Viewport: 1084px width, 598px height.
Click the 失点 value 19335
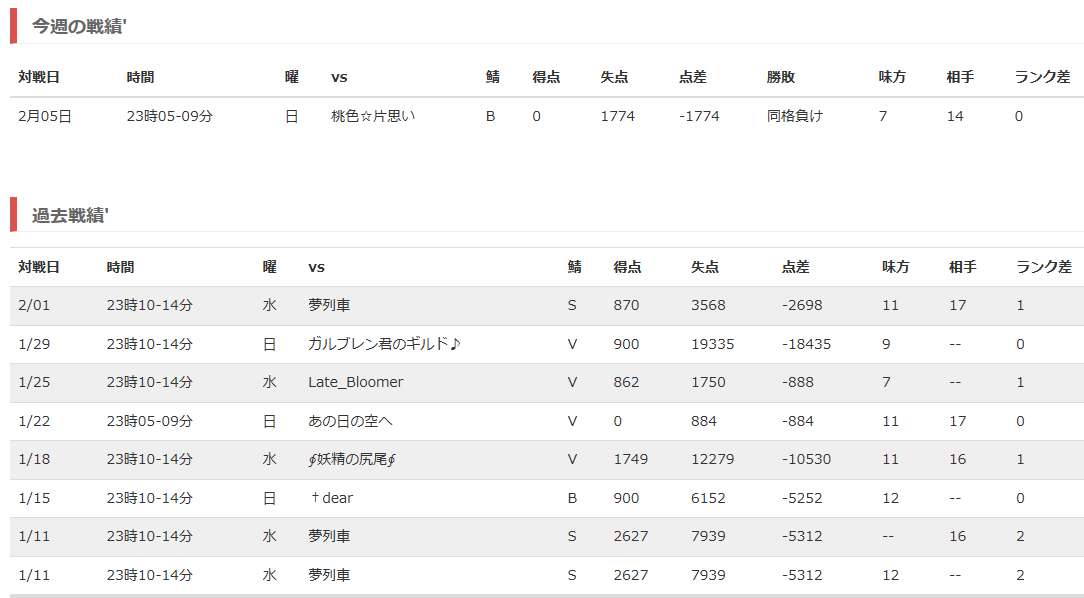click(713, 344)
